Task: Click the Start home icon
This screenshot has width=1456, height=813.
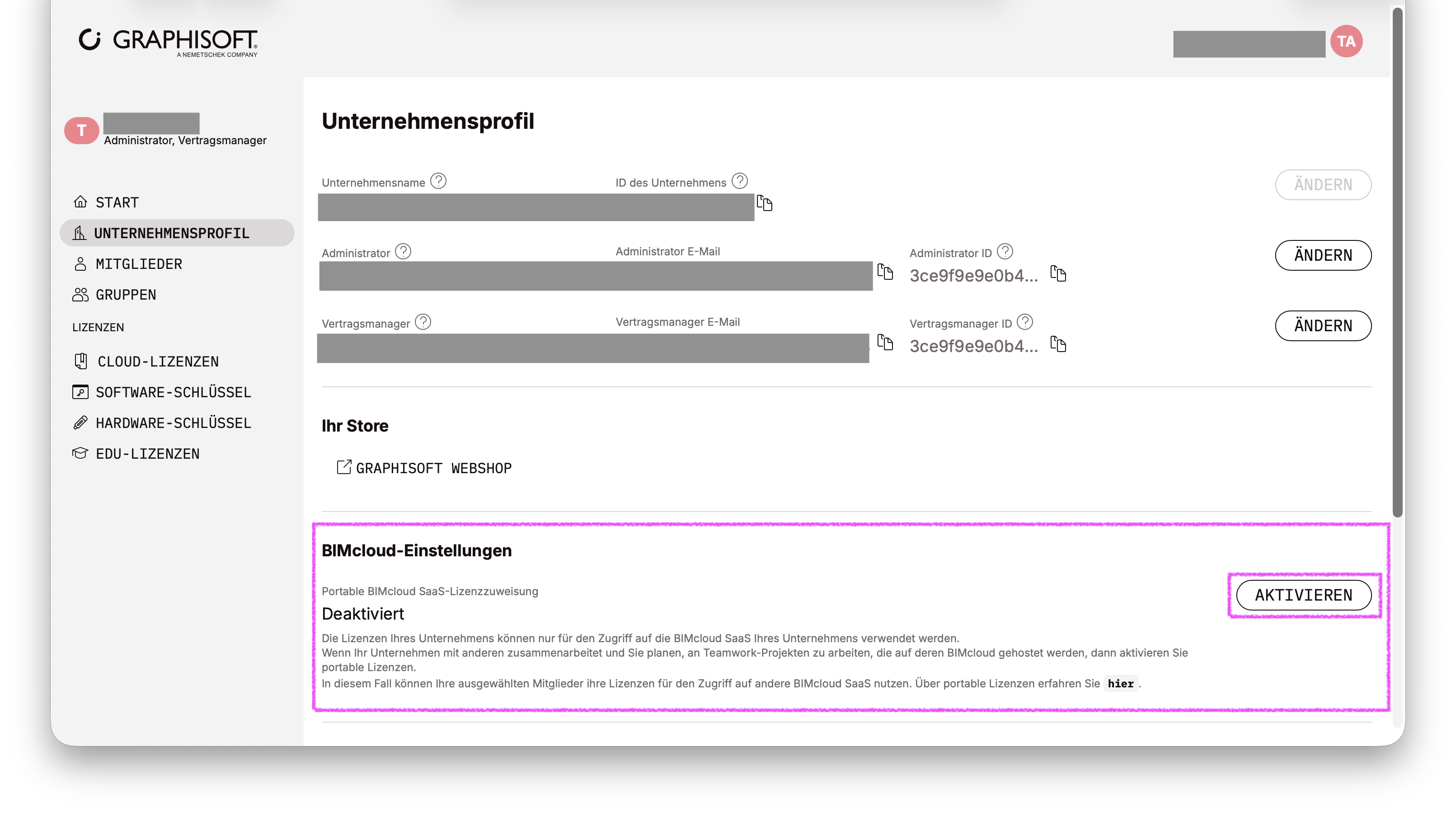Action: [80, 202]
